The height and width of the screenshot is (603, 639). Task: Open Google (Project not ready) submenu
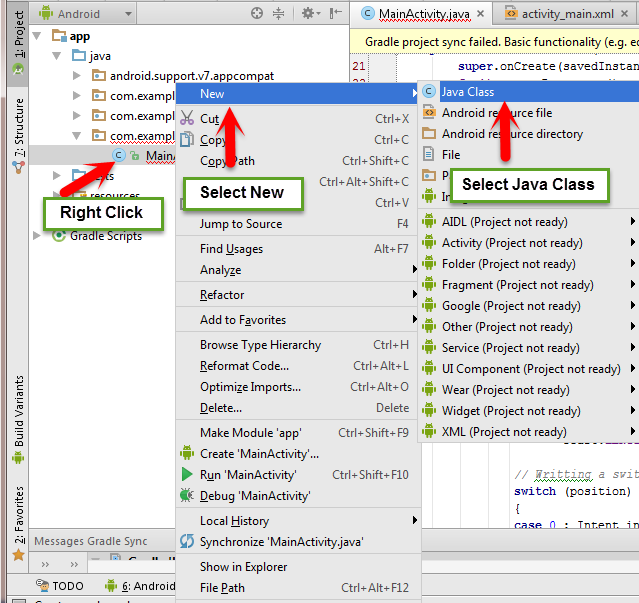click(x=528, y=306)
